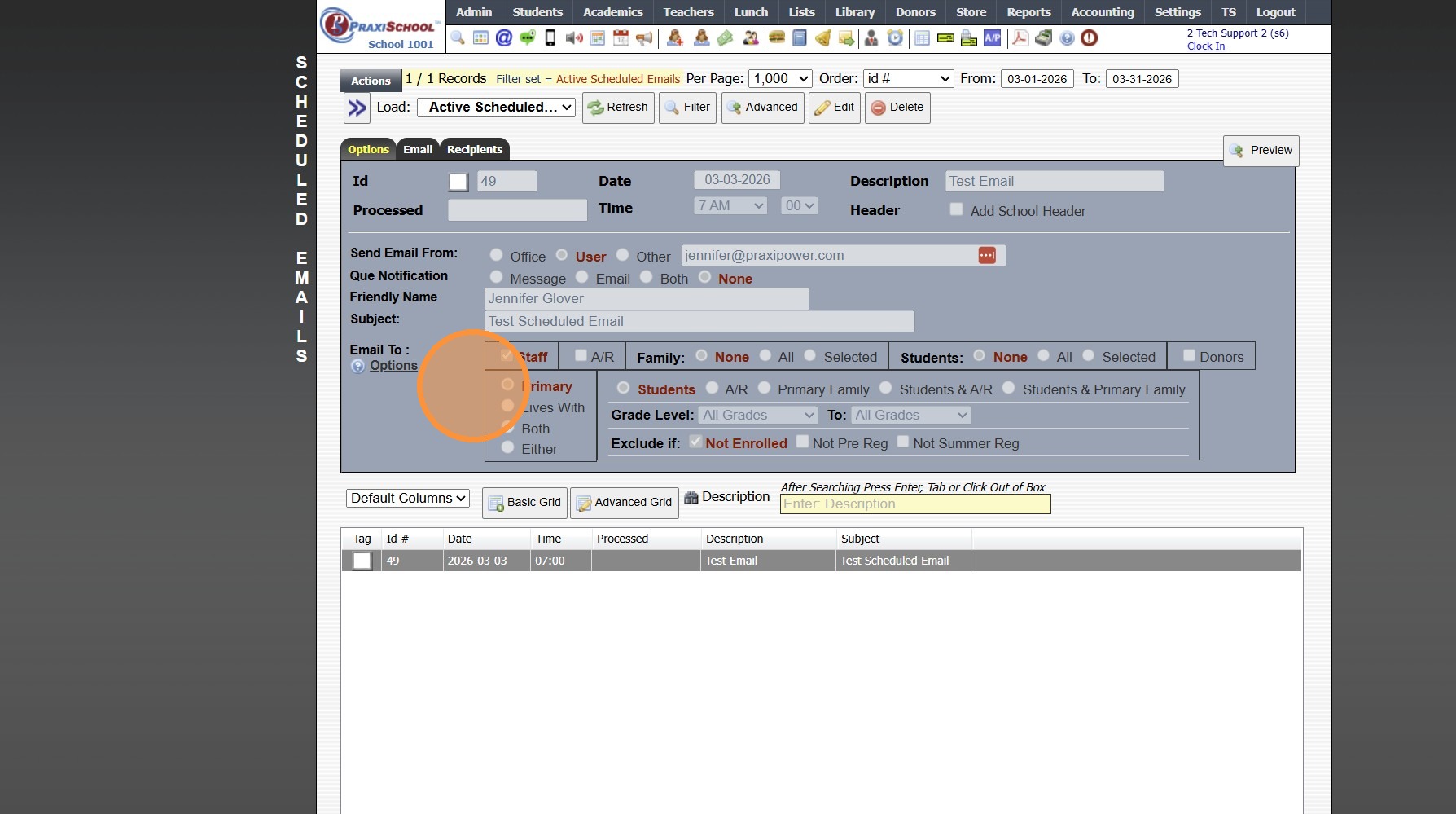Click the megaphone announcement icon

[x=644, y=37]
